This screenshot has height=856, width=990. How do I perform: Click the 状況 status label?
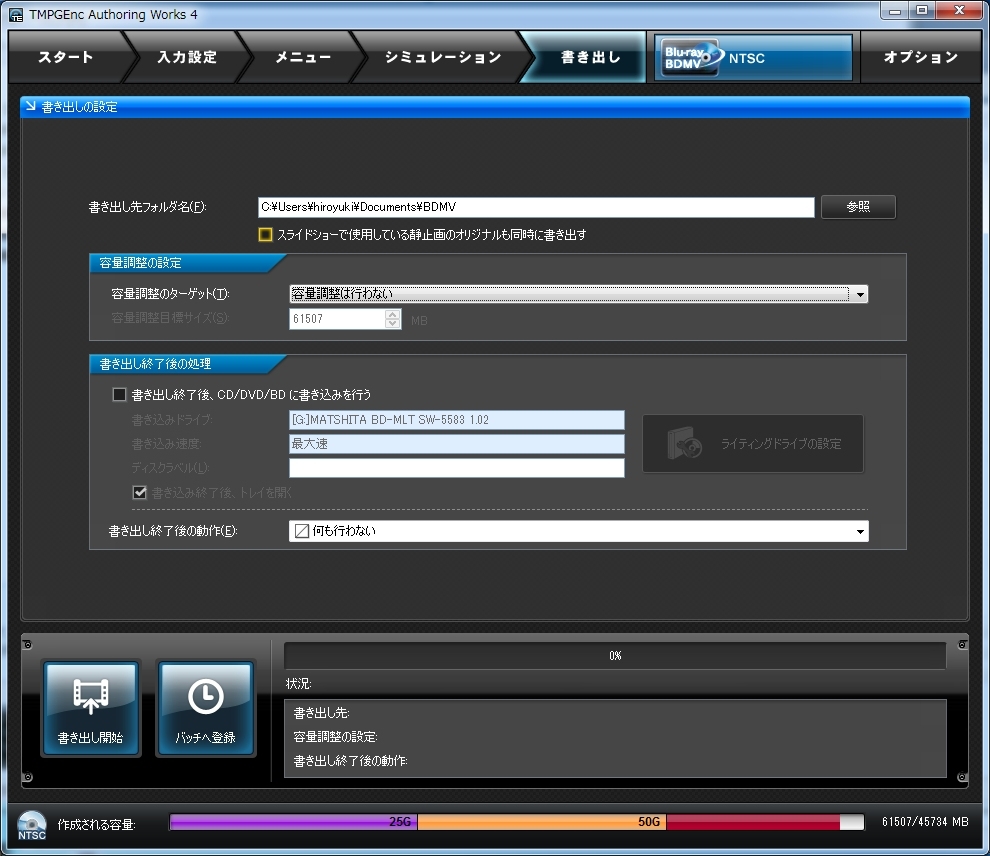298,684
